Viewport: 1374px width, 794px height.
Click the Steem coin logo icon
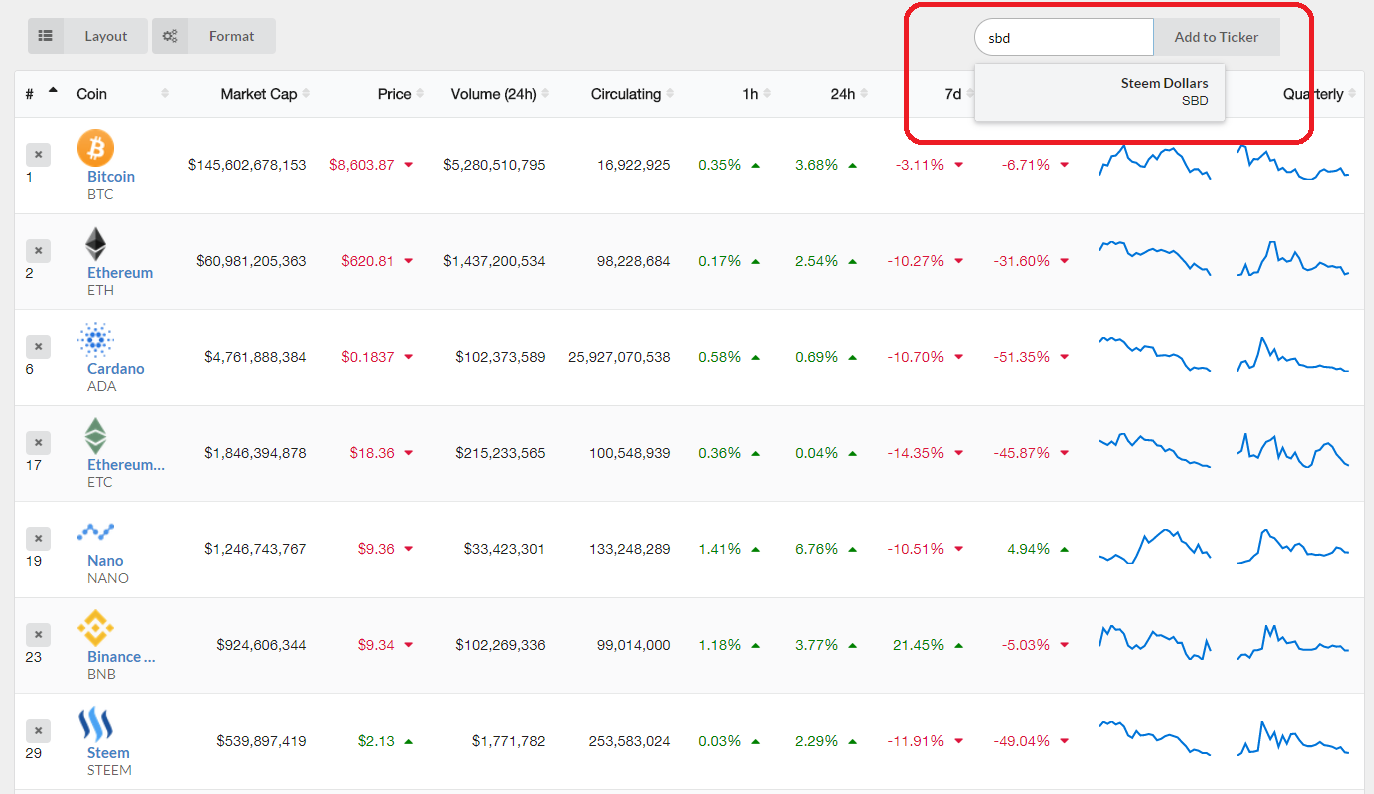95,724
